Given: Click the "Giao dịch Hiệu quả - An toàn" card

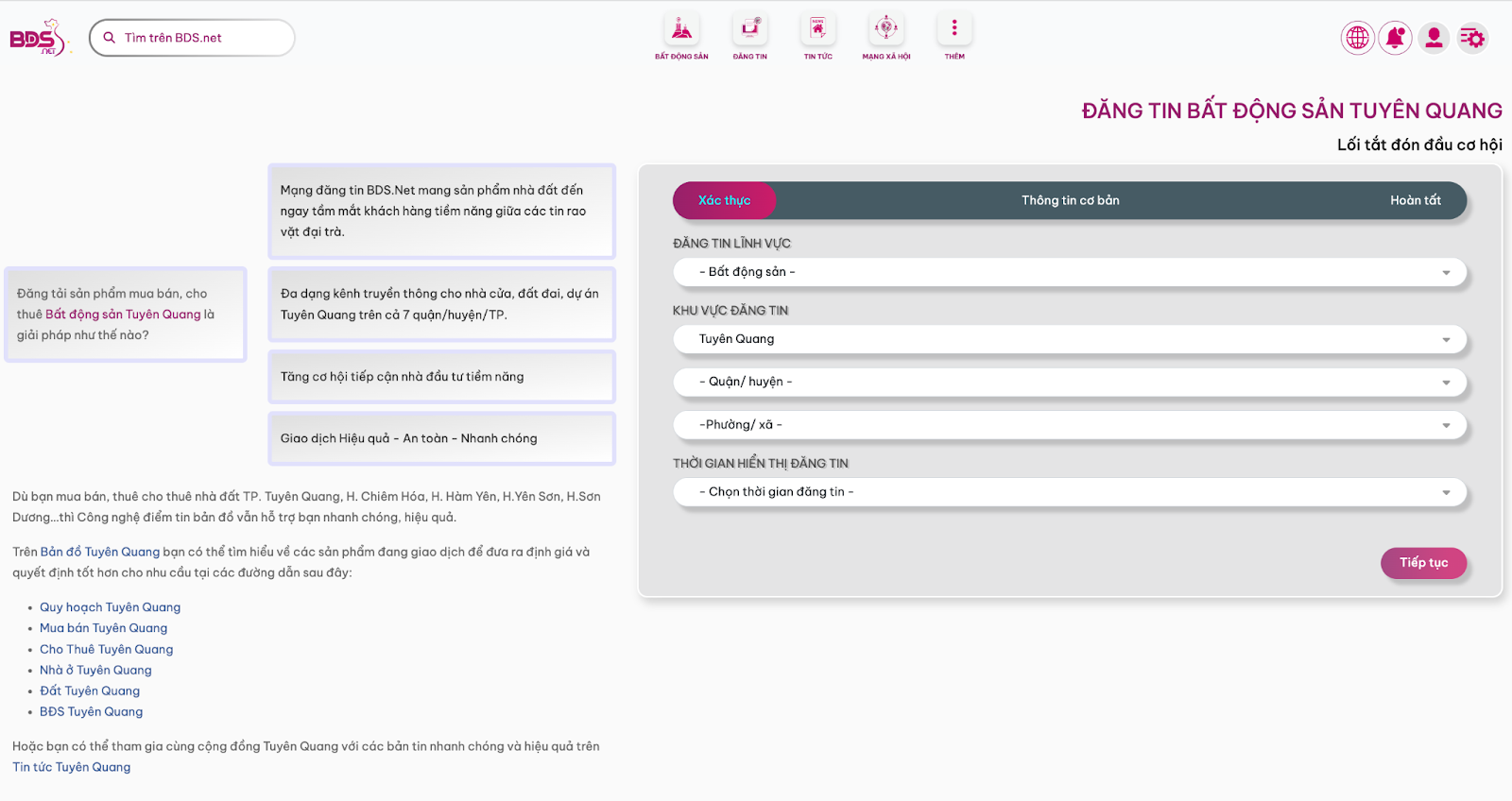Looking at the screenshot, I should (441, 438).
